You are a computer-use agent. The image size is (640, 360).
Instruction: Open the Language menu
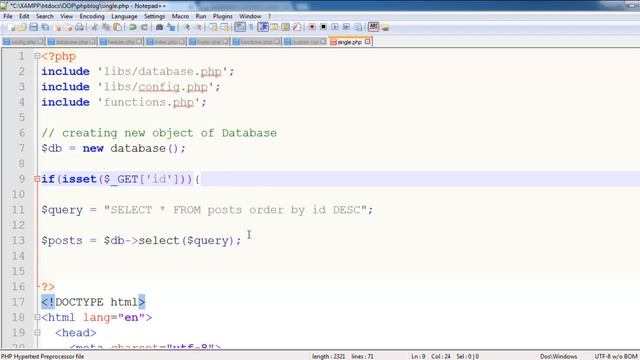(x=124, y=16)
